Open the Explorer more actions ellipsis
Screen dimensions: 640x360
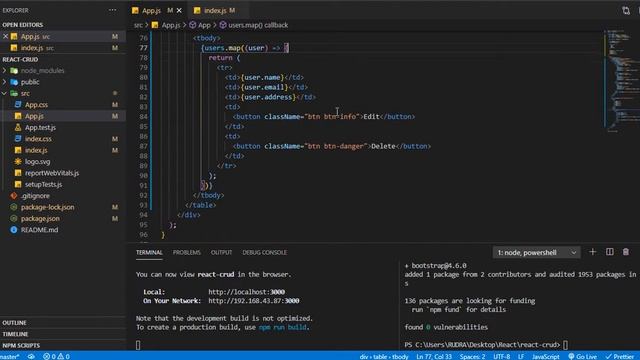tap(112, 10)
